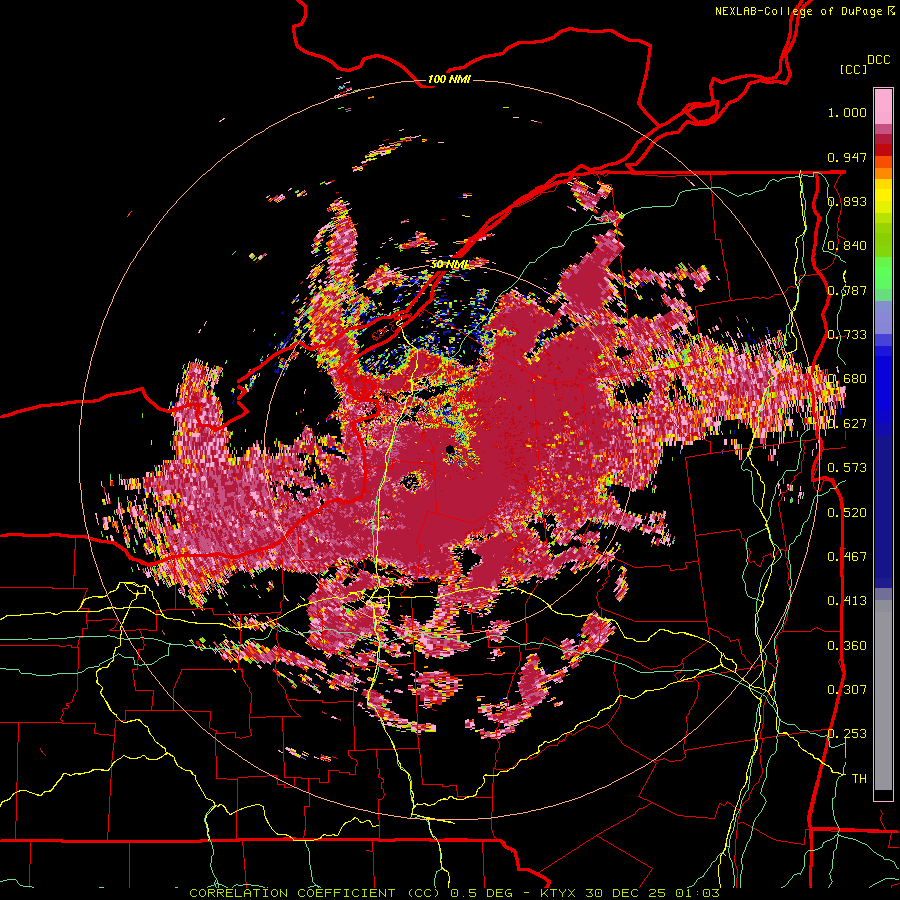
Task: Pick the light pink top segment of color scale
Action: coord(883,106)
